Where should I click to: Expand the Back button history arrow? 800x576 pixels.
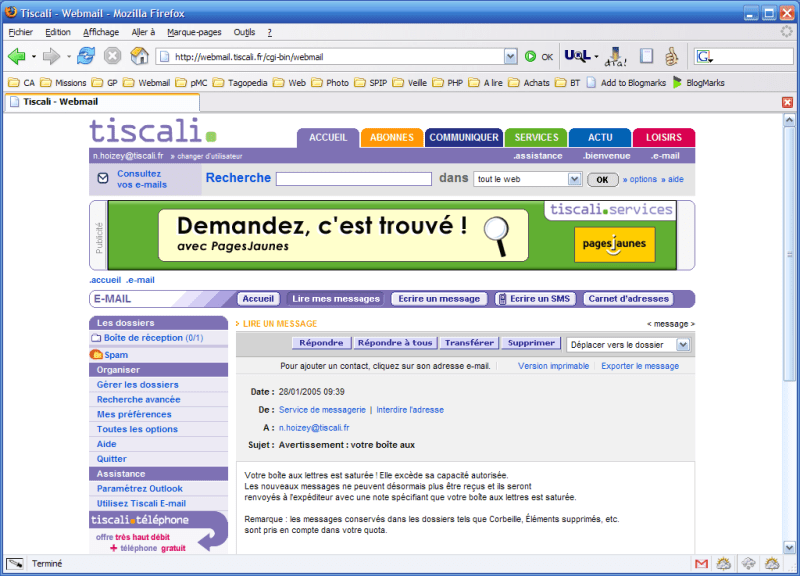click(x=34, y=56)
